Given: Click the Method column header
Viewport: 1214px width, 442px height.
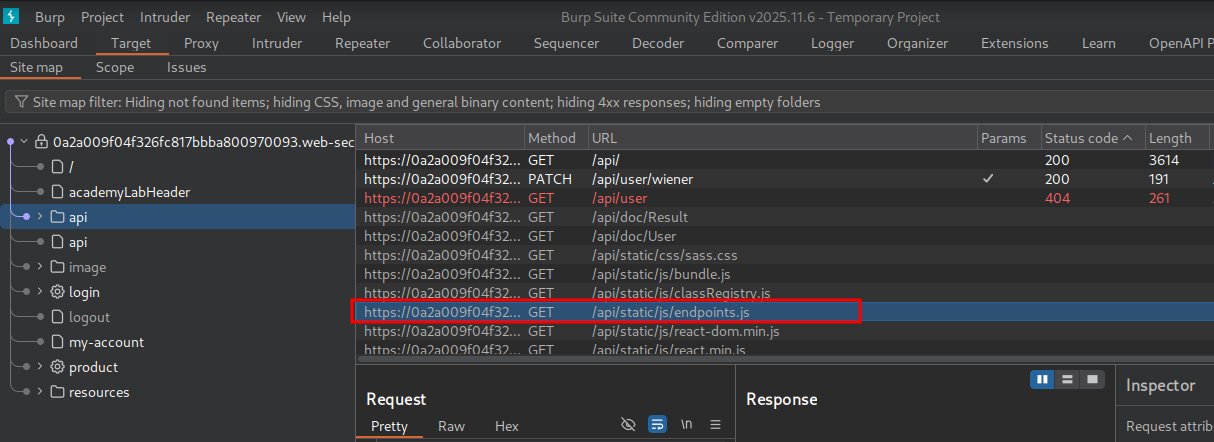Looking at the screenshot, I should pyautogui.click(x=554, y=138).
